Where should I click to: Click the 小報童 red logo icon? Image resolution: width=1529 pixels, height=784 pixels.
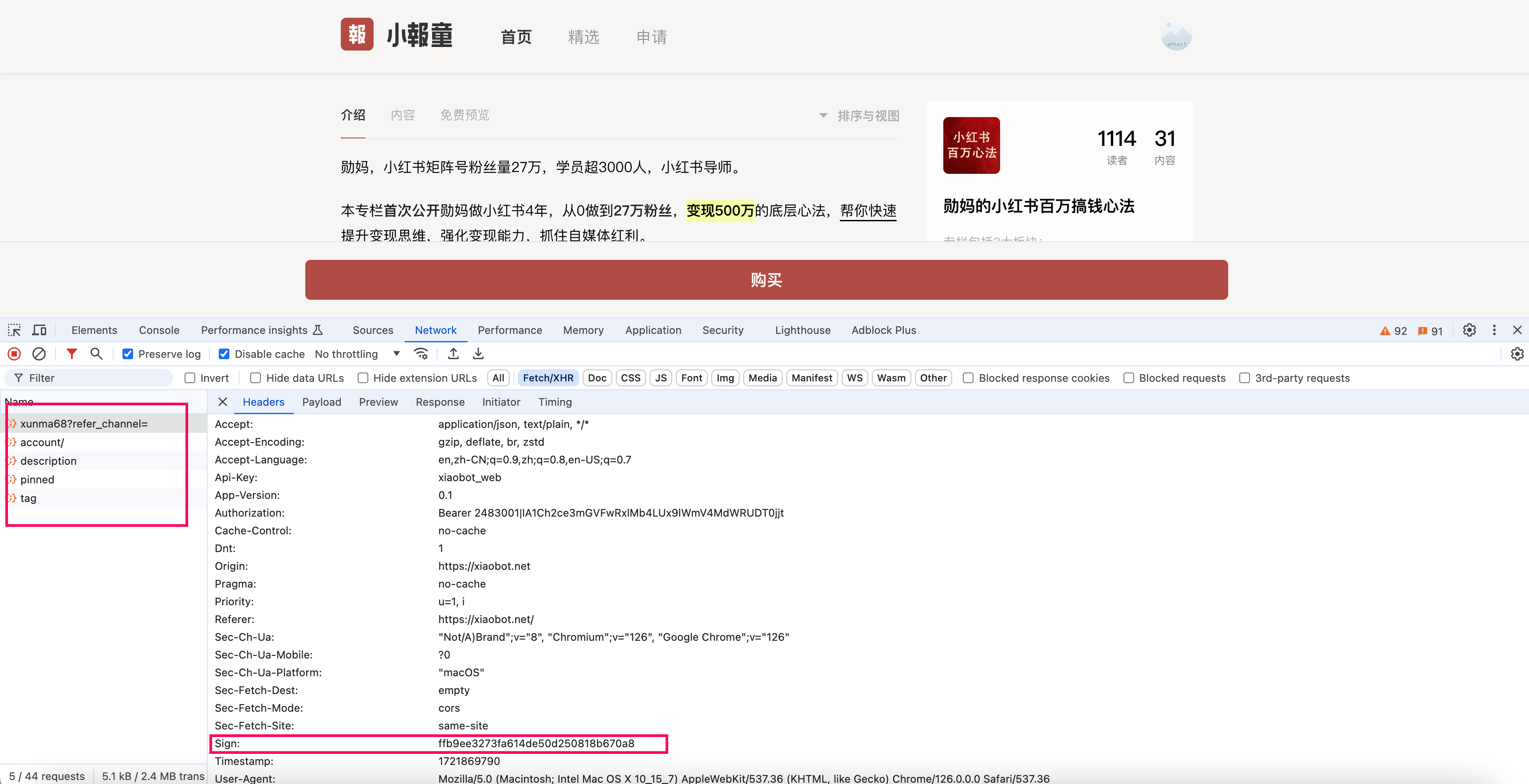tap(357, 35)
